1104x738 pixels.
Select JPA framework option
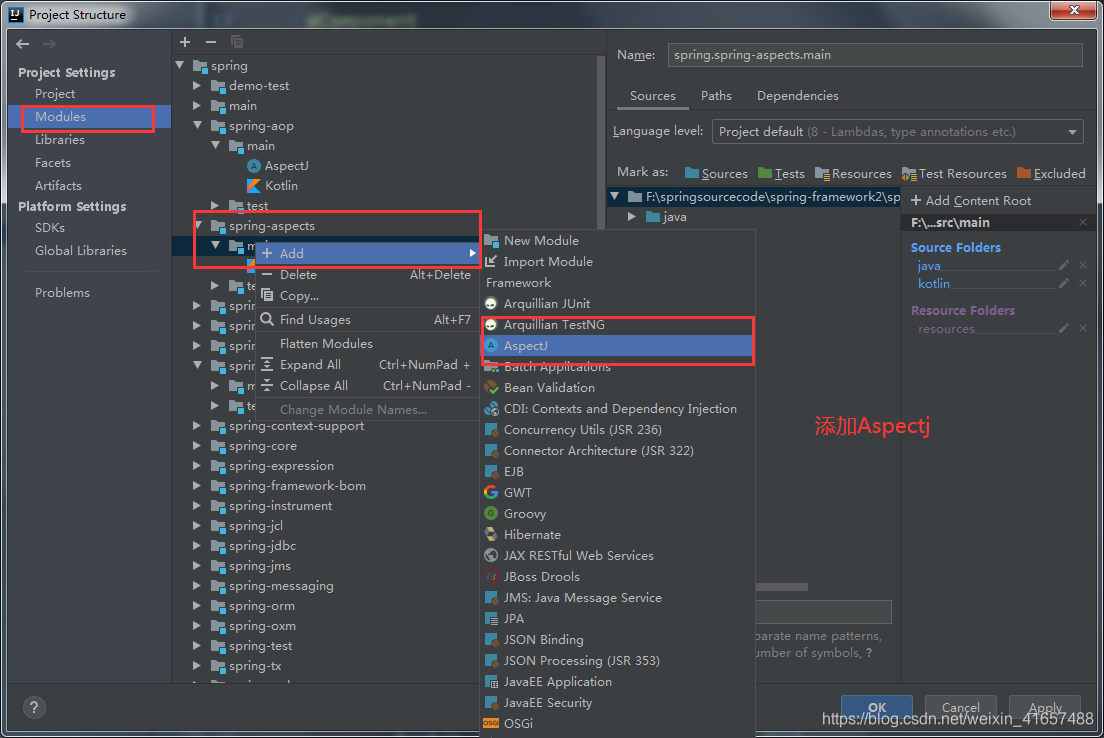[x=617, y=618]
